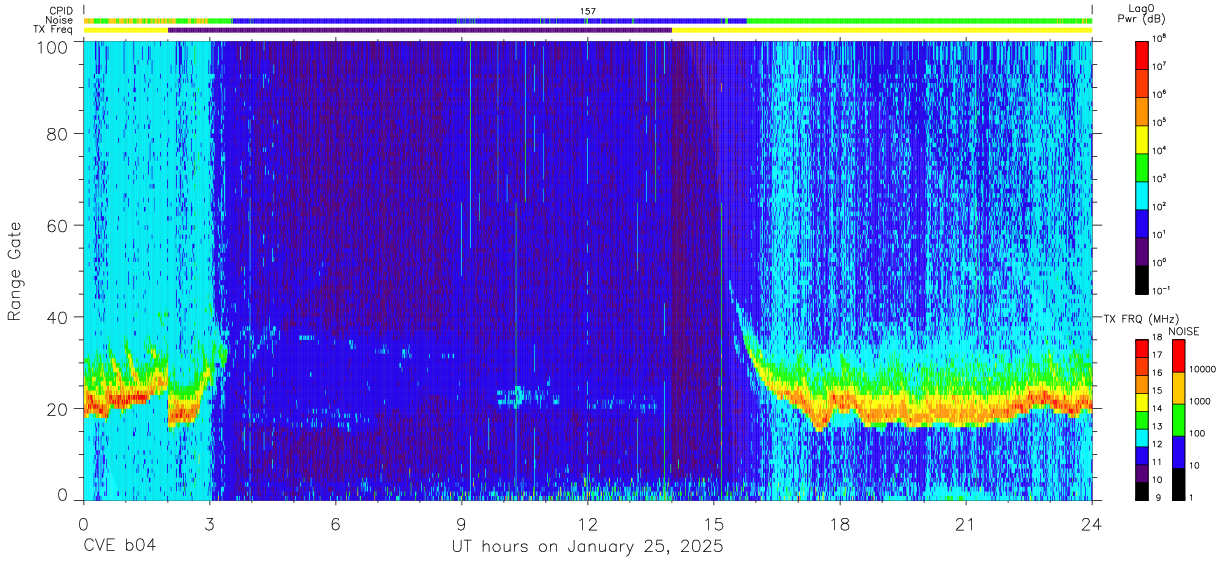Click the red top segment of NOISE colorbar

coord(1178,356)
